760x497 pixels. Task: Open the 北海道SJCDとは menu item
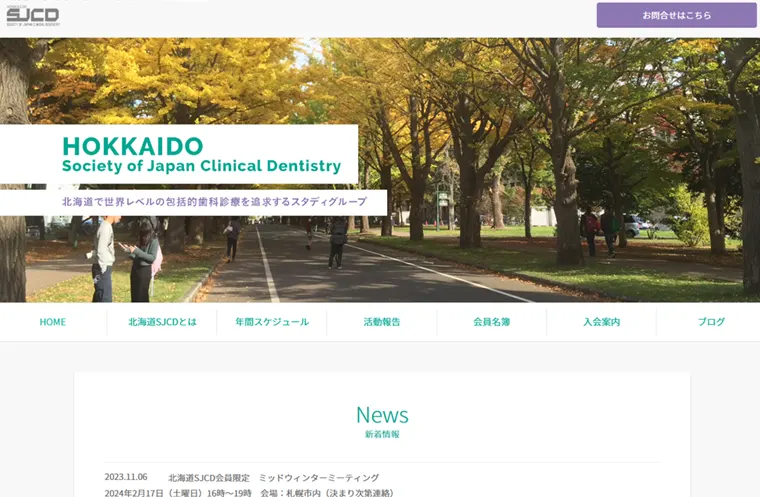coord(162,322)
